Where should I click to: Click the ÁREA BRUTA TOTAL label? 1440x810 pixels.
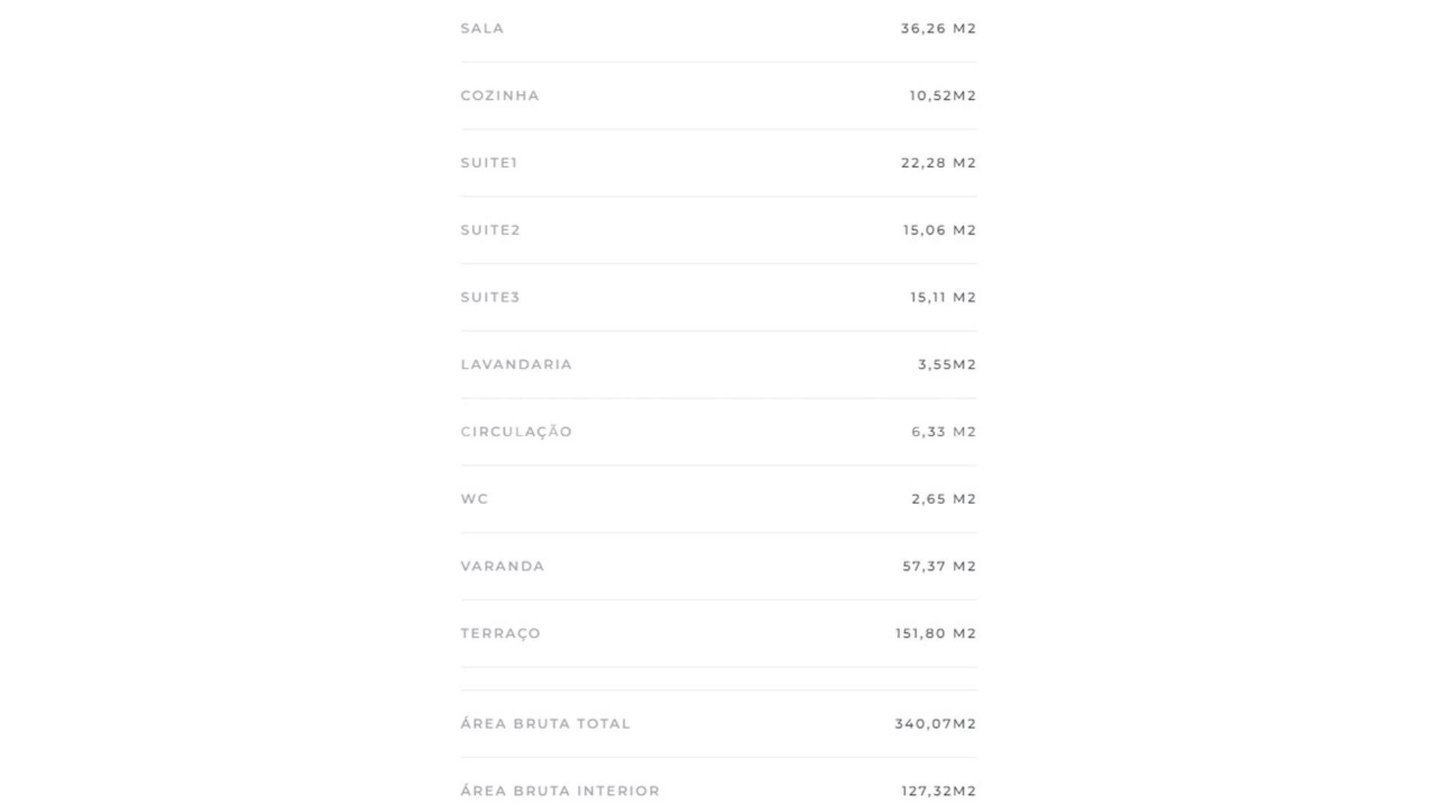tap(545, 723)
